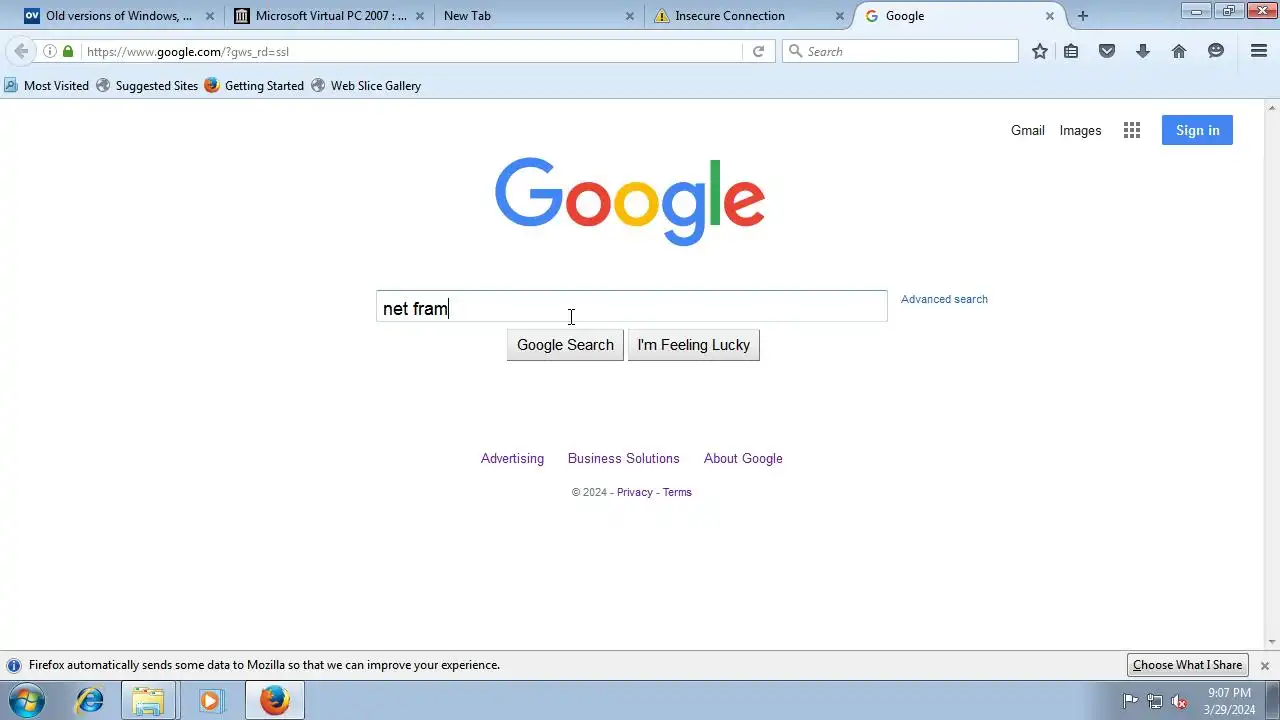Image resolution: width=1280 pixels, height=720 pixels.
Task: Close the Old versions of Windows tab
Action: pos(210,16)
